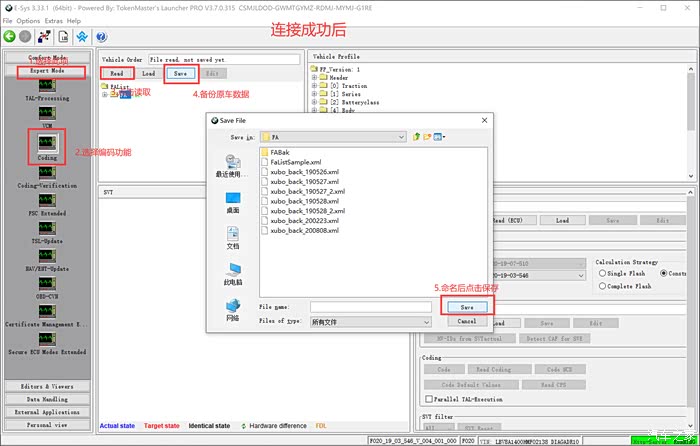Screen dimensions: 700x446
Task: Select the Complete Flash radio option
Action: 602,286
